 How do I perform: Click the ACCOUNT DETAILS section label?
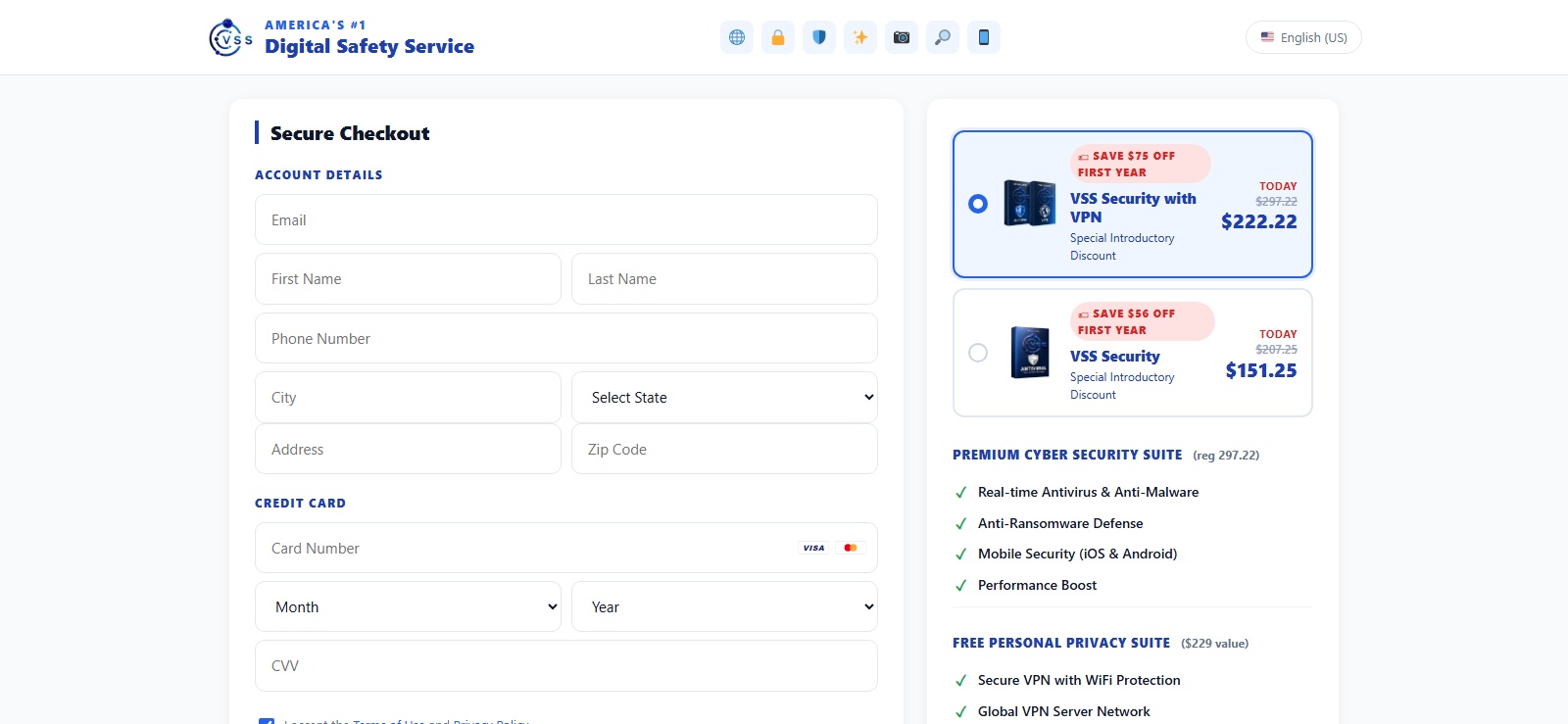pos(318,175)
